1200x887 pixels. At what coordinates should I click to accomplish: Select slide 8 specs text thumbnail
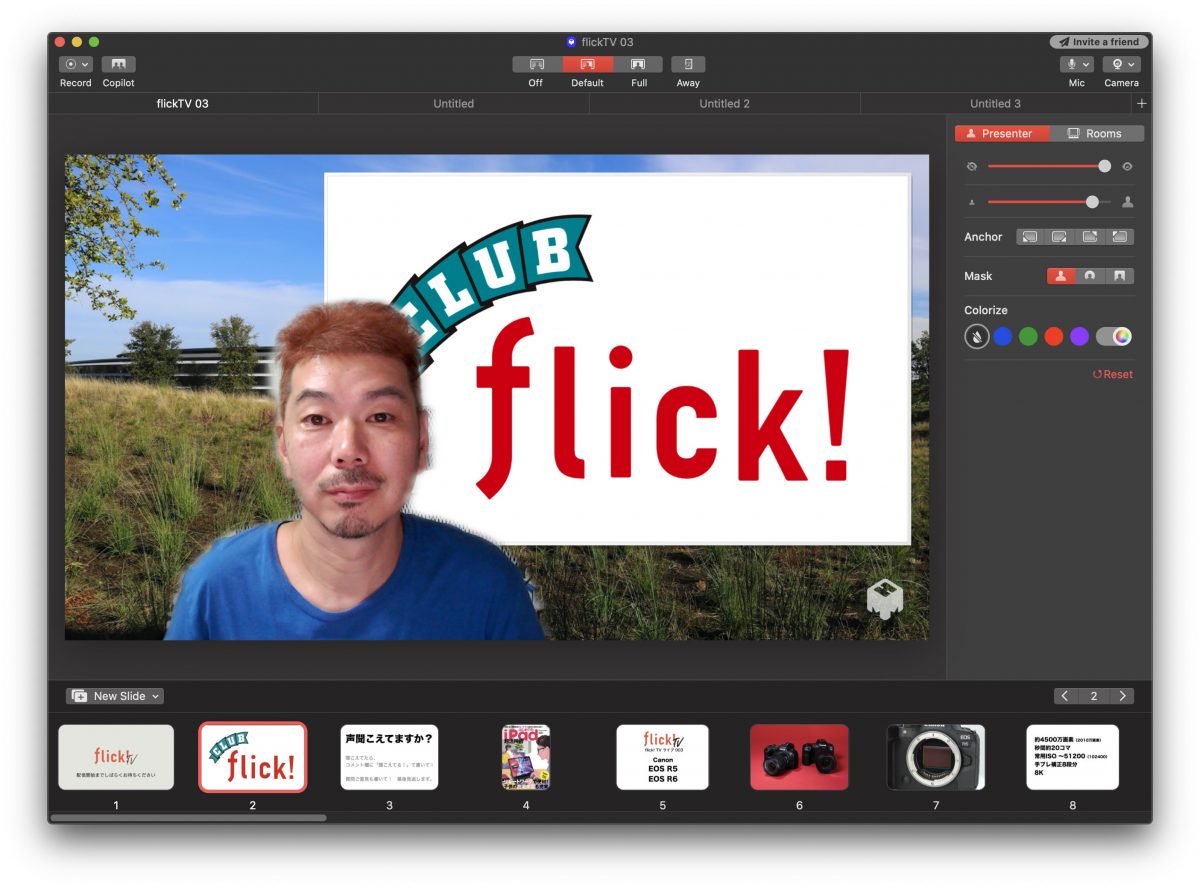(1072, 757)
